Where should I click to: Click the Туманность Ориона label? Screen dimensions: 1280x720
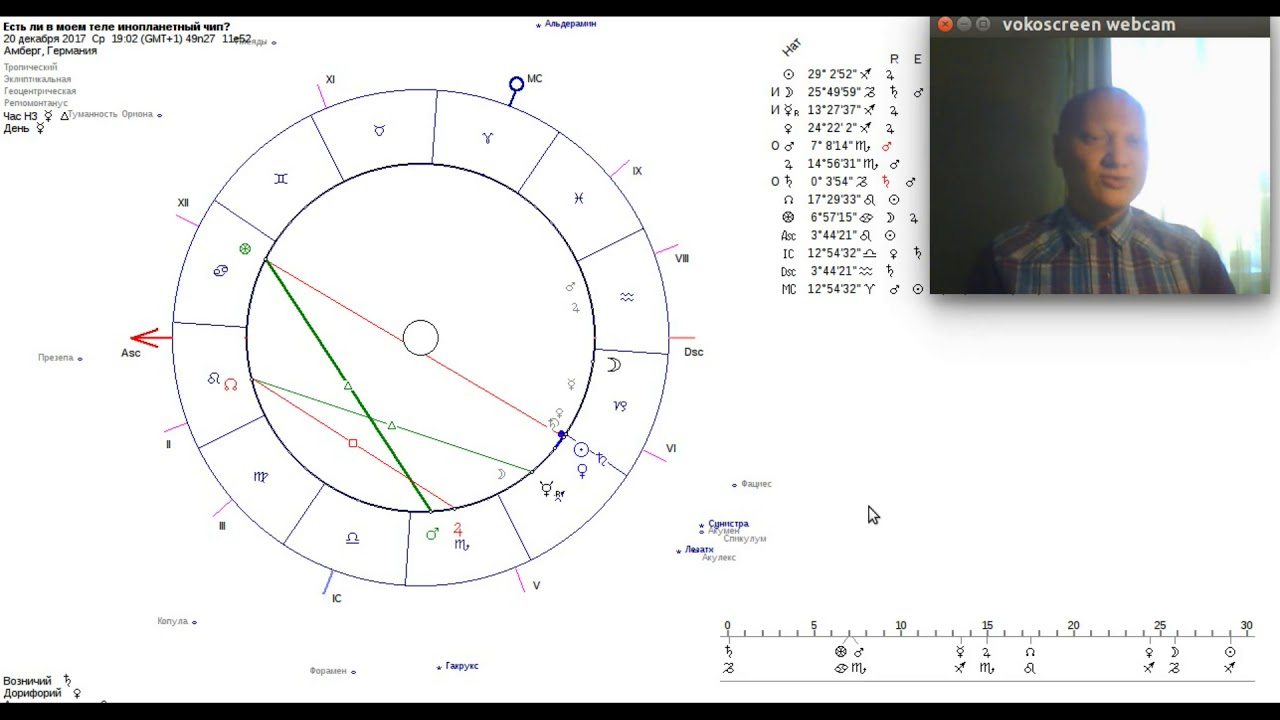pos(110,114)
